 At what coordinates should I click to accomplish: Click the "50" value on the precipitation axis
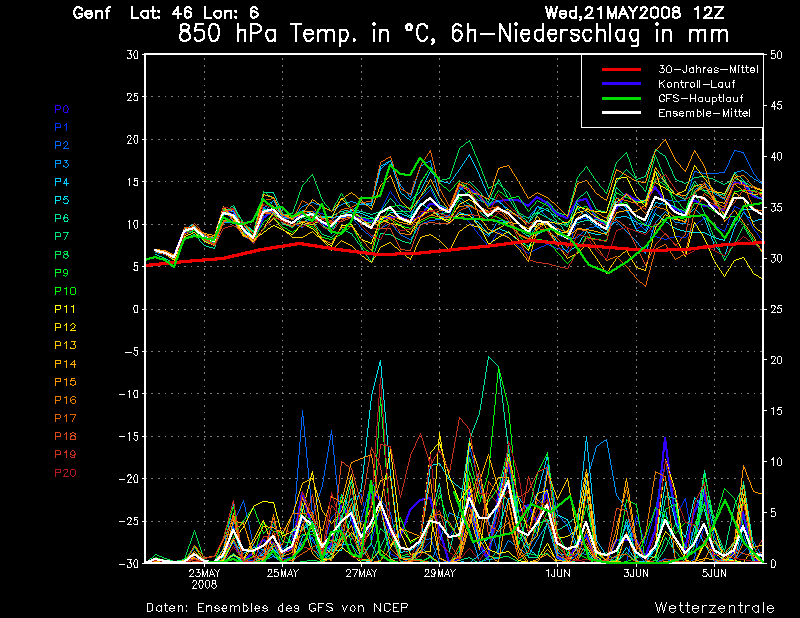coord(776,55)
